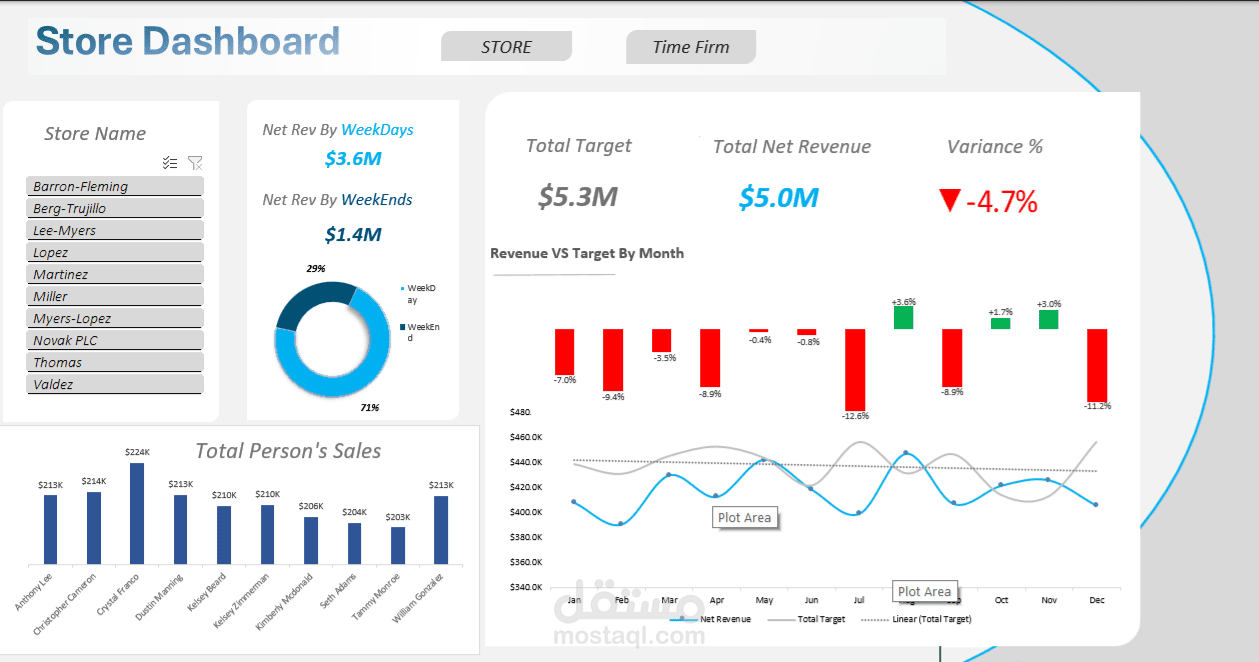Click the -4.7% variance value
Viewport: 1259px width, 662px height.
1002,203
